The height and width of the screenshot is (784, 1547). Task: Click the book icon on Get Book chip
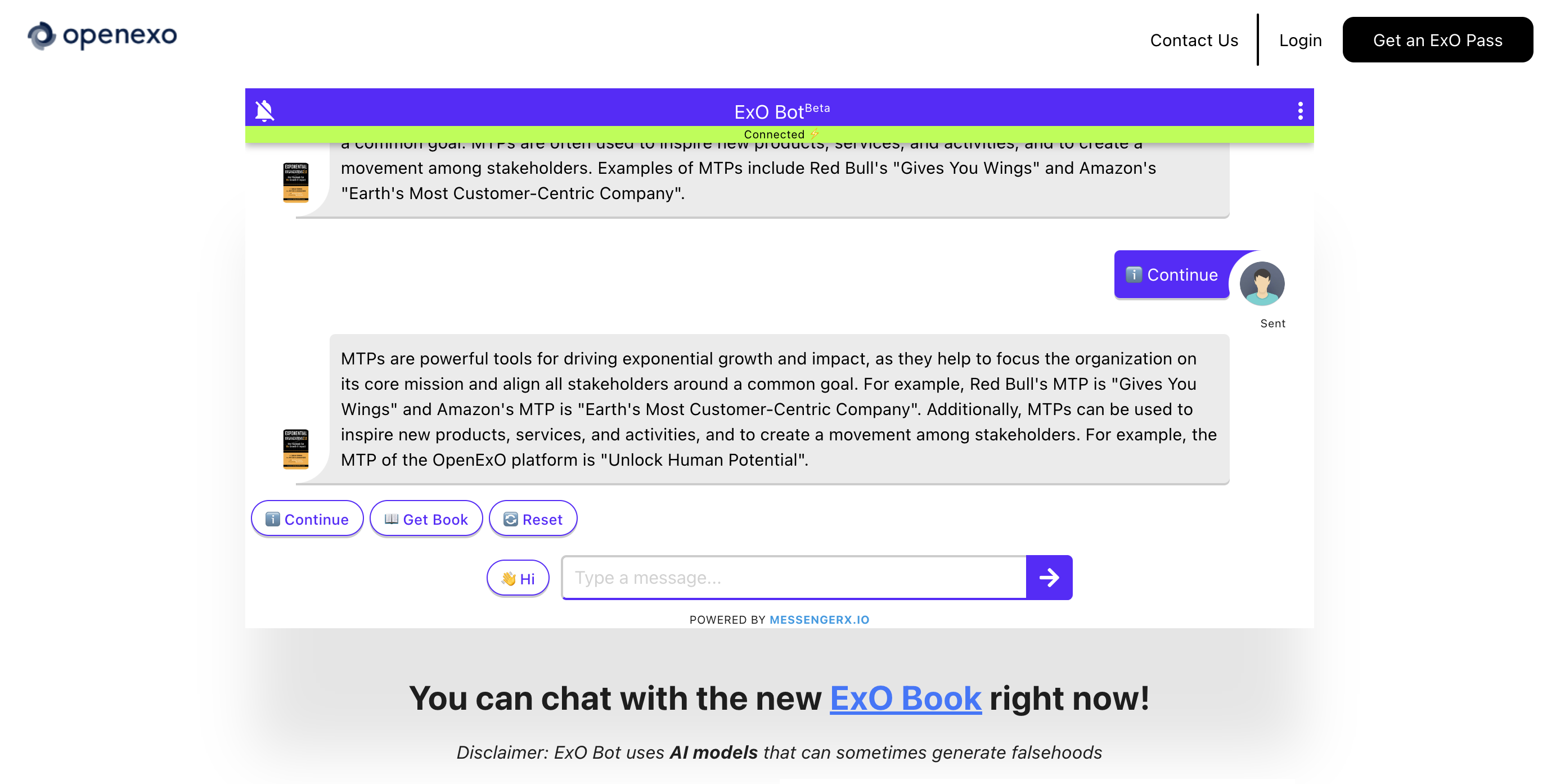coord(392,519)
